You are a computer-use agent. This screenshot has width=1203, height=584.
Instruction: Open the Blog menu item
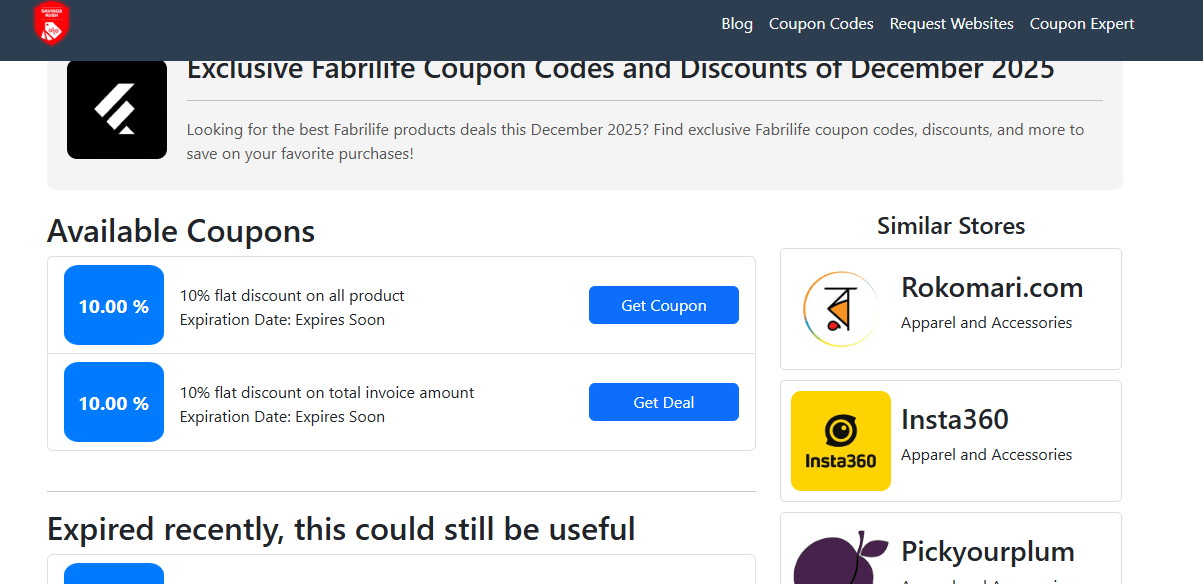[x=737, y=23]
